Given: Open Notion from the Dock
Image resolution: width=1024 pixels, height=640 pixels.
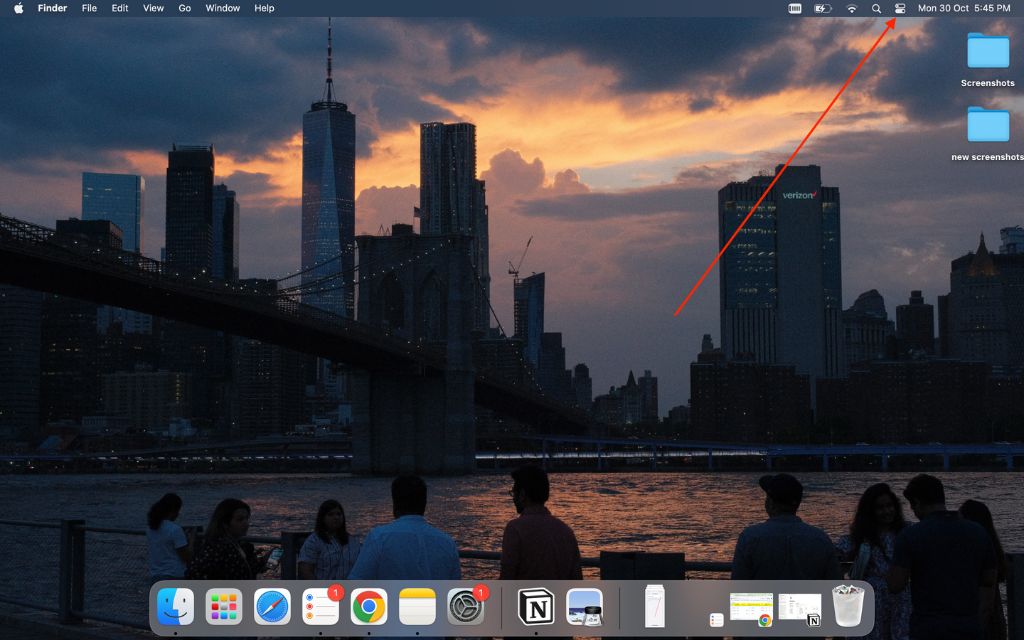Looking at the screenshot, I should pos(536,606).
